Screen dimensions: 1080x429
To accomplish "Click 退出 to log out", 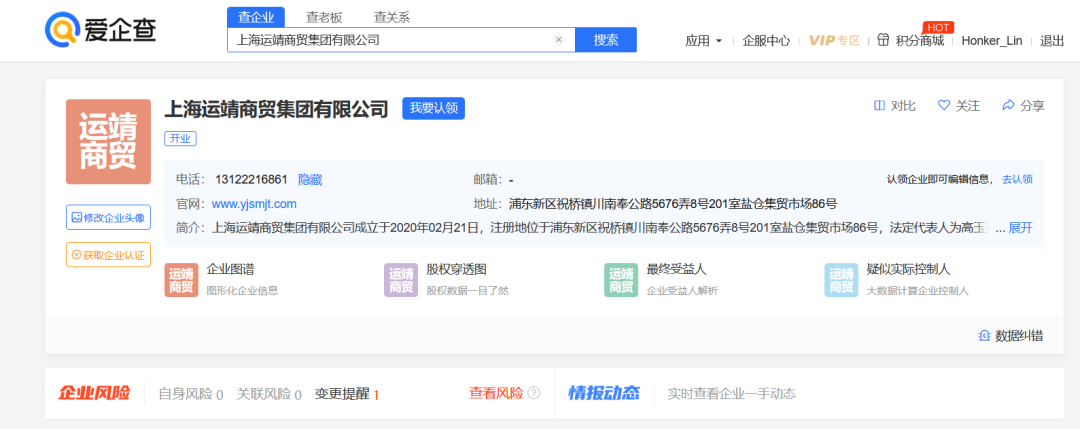I will click(x=1052, y=41).
